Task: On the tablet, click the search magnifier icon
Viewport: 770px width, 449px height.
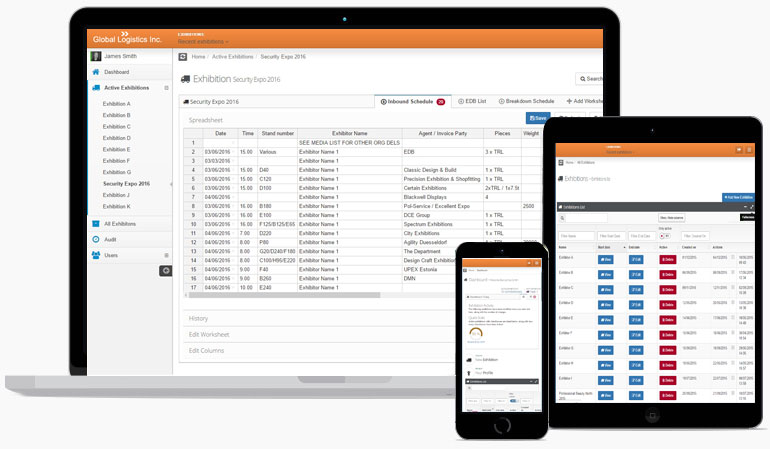Action: (x=562, y=218)
